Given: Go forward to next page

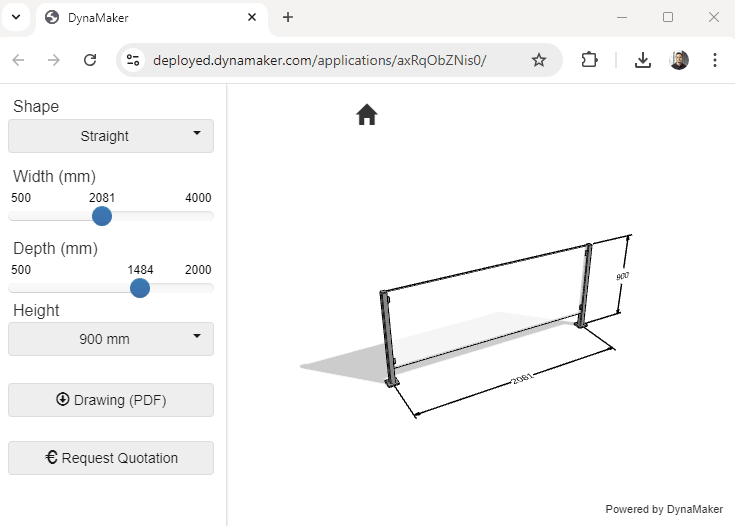Looking at the screenshot, I should pyautogui.click(x=54, y=60).
